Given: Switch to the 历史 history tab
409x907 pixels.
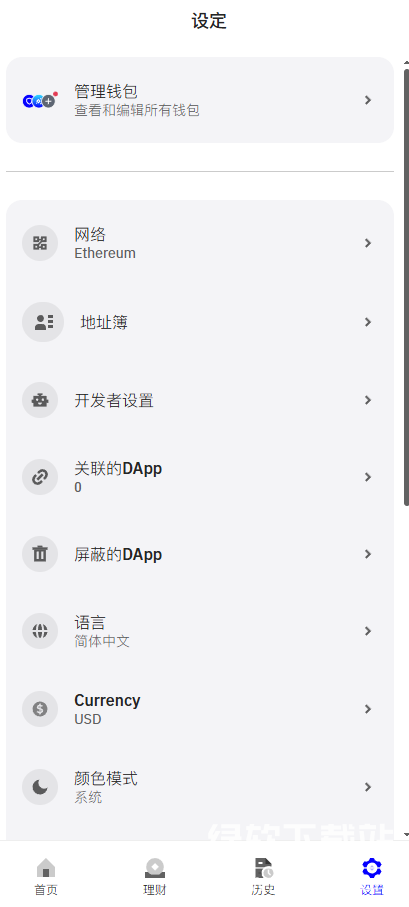Looking at the screenshot, I should [263, 876].
